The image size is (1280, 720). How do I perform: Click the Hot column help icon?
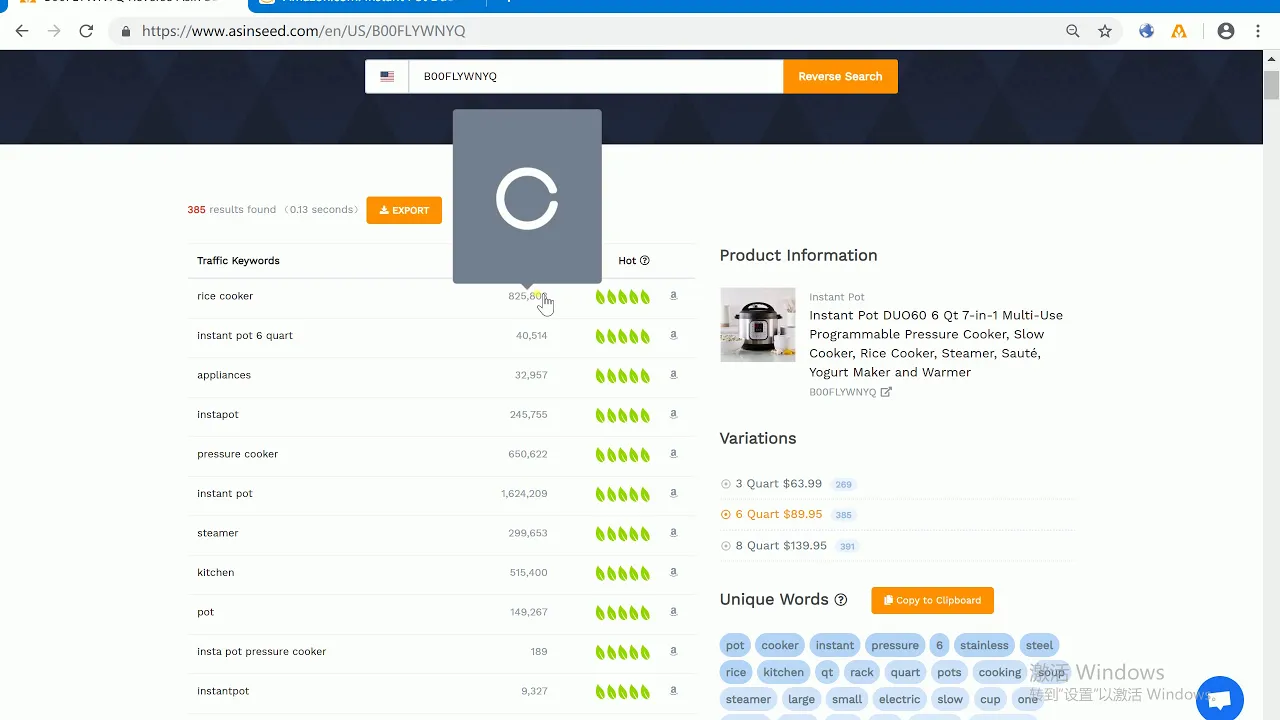(645, 261)
